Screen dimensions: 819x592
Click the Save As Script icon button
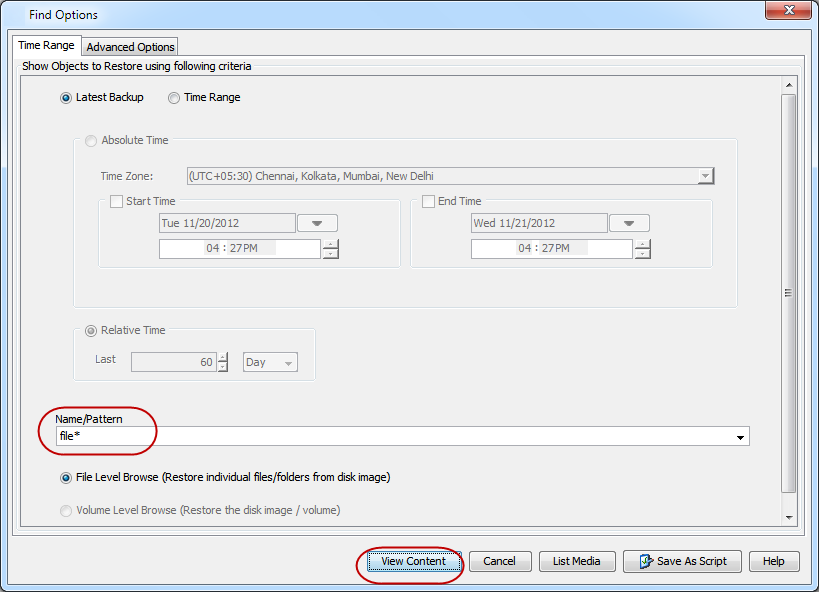pyautogui.click(x=683, y=561)
